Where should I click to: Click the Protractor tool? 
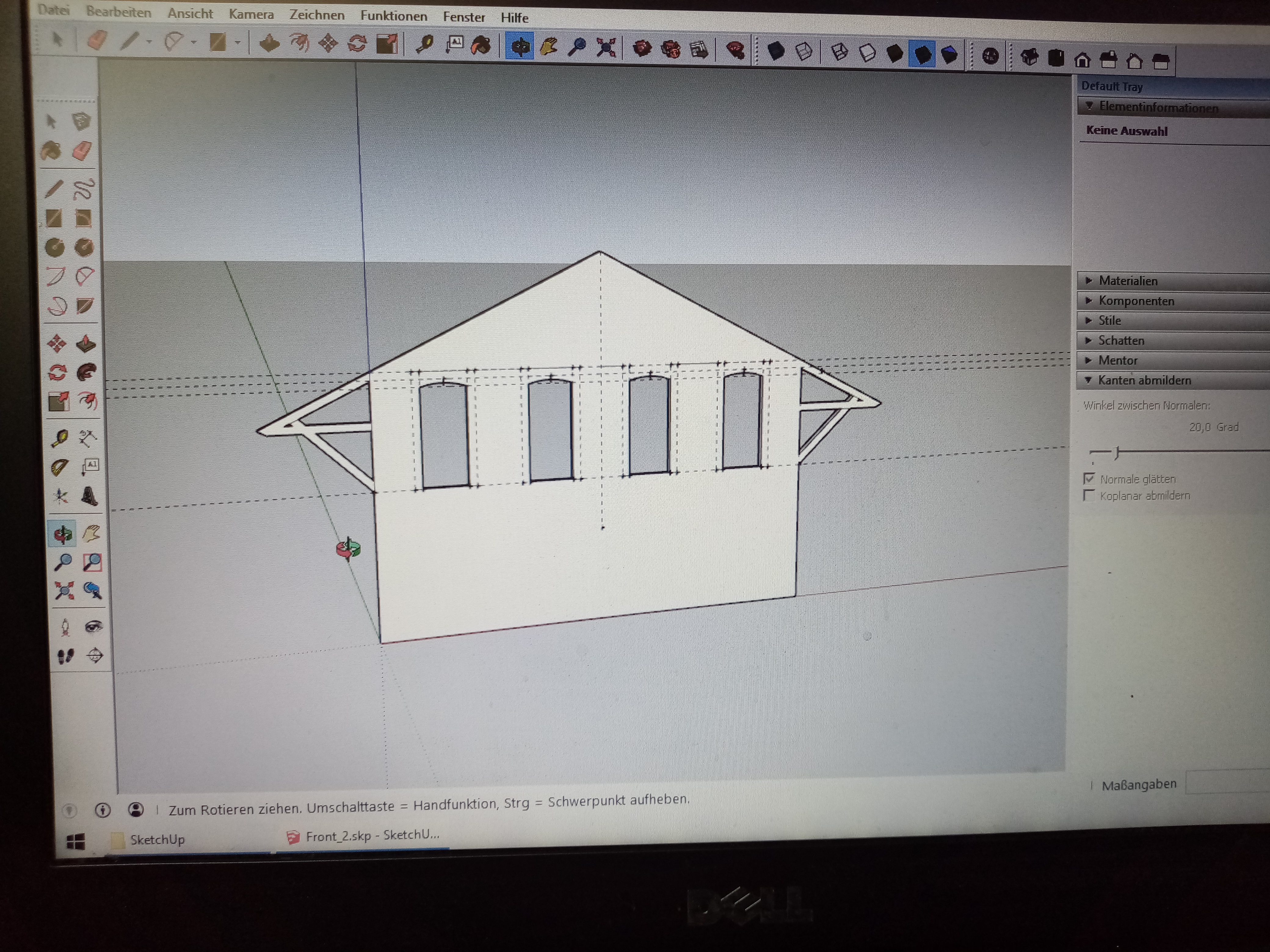click(60, 467)
